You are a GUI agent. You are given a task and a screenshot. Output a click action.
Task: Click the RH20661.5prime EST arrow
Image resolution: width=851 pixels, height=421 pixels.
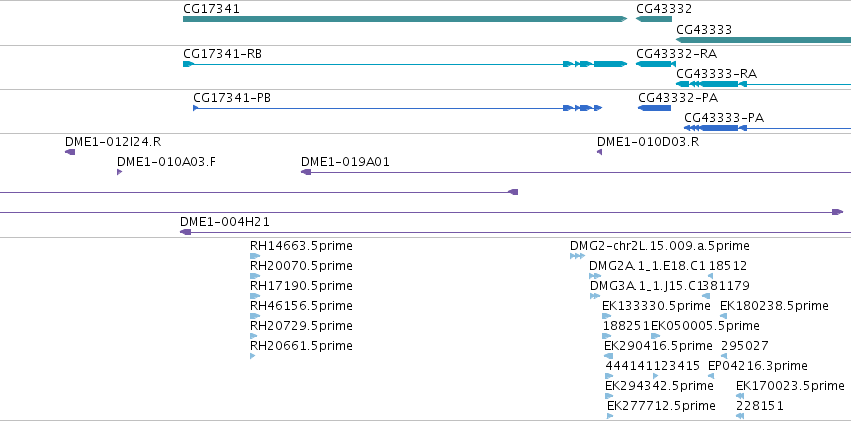[252, 356]
